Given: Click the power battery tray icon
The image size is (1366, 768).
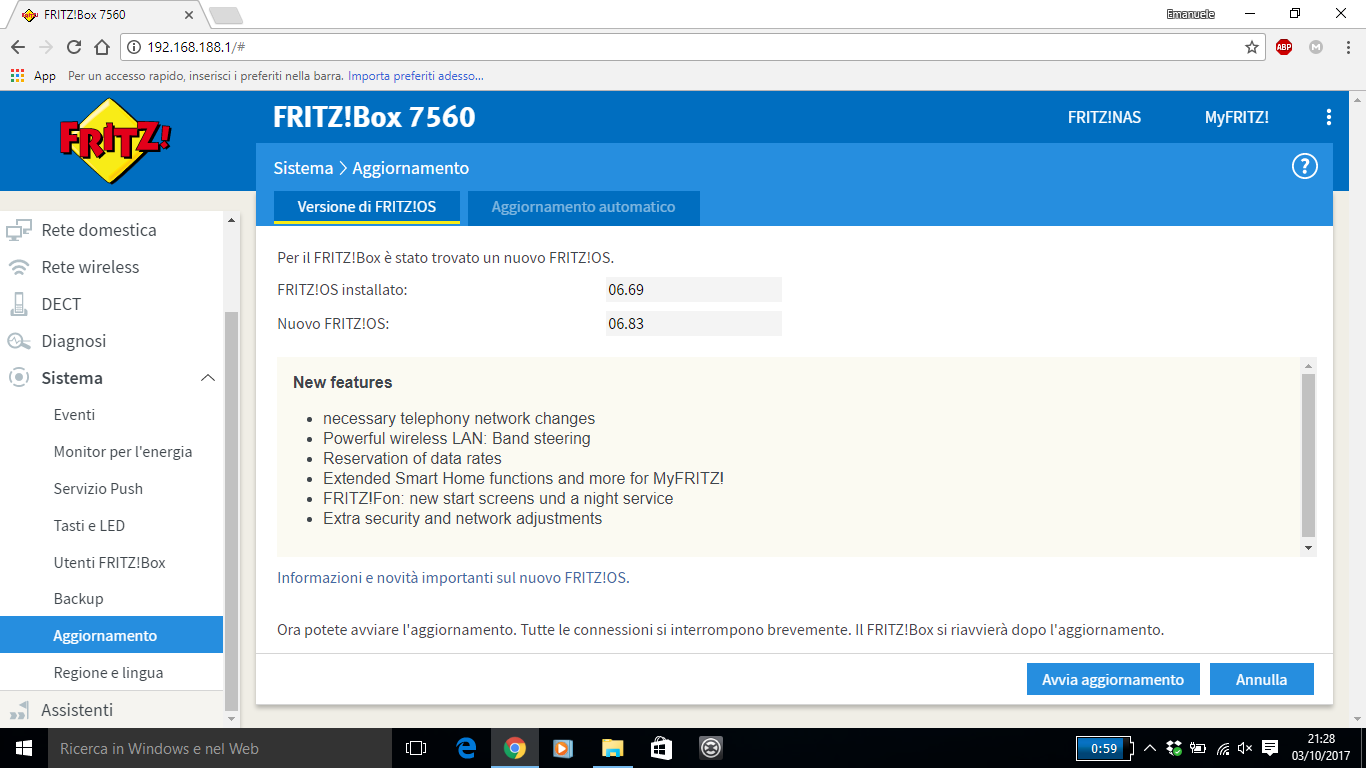Looking at the screenshot, I should coord(1199,748).
